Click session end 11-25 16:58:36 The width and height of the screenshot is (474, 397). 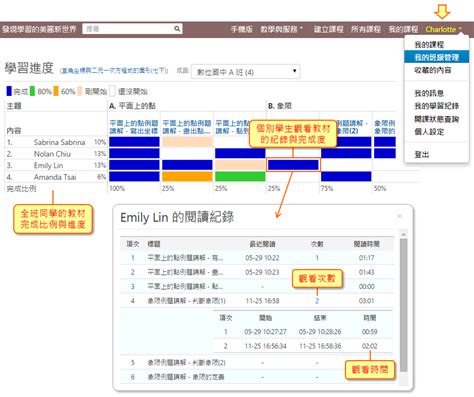[x=320, y=346]
